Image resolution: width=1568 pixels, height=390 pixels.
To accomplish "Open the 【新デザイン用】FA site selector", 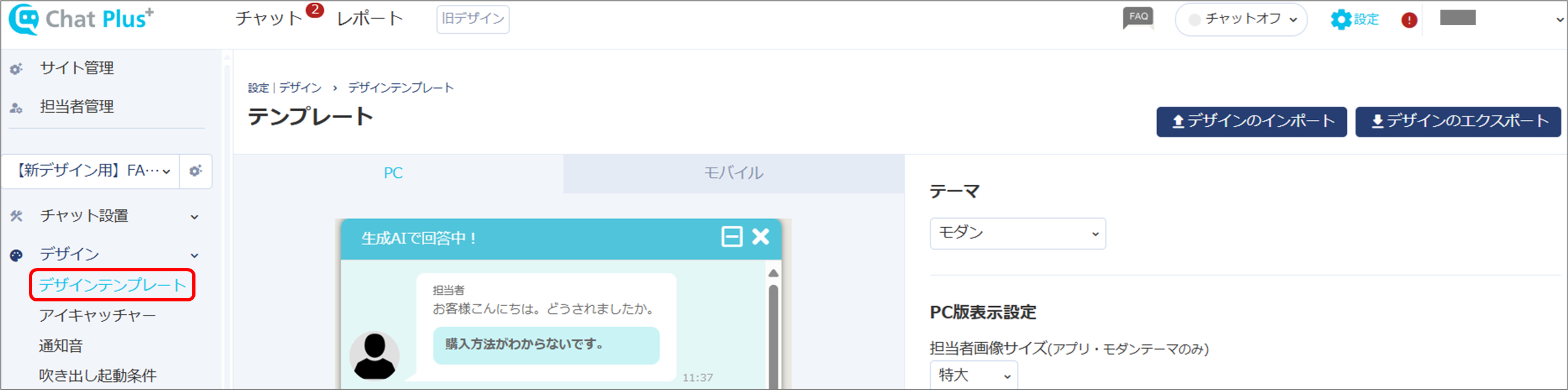I will click(x=91, y=171).
